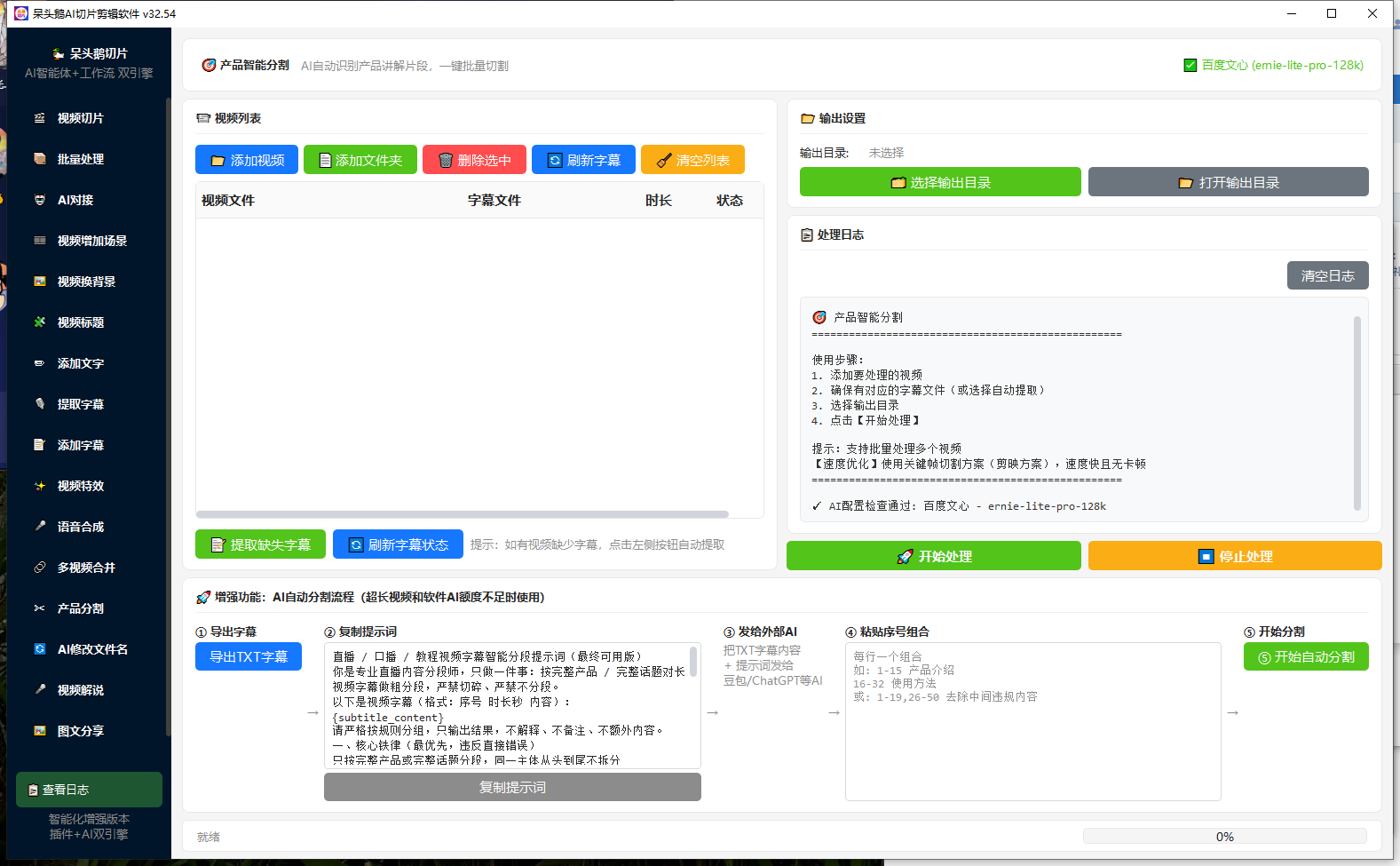Click the 处理日志 vertical scrollbar
1400x866 pixels.
tap(1356, 413)
